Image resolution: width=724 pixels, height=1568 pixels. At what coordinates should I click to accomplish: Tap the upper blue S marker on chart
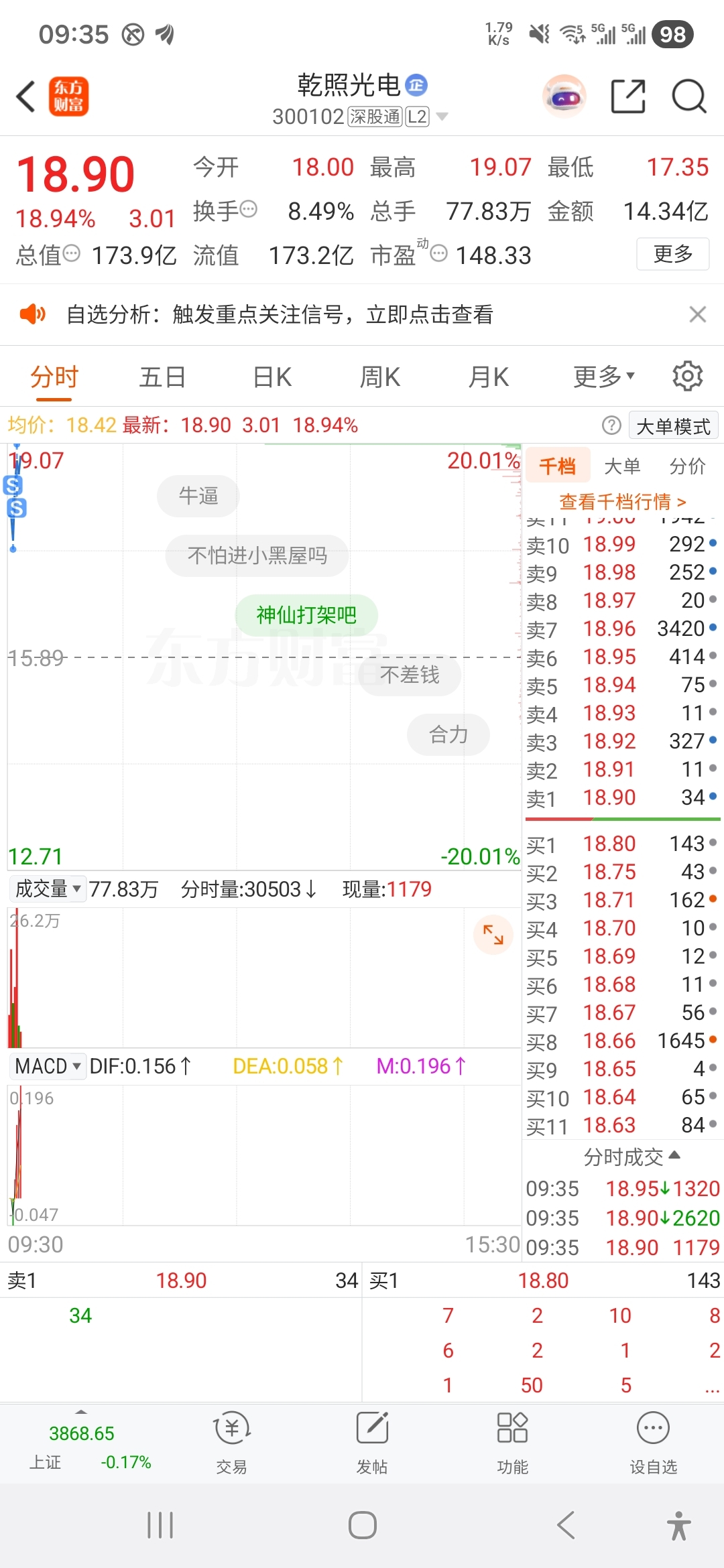(13, 484)
